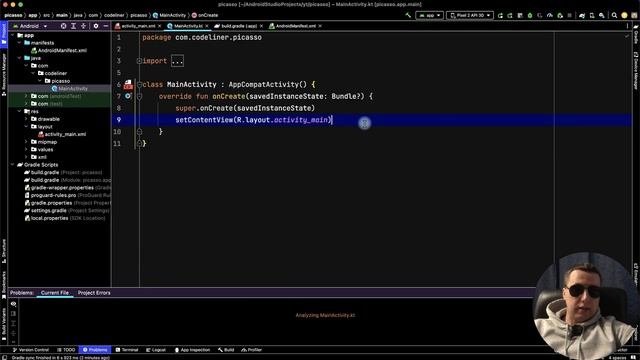Open the profiler gauge toolbar icon

pos(550,16)
